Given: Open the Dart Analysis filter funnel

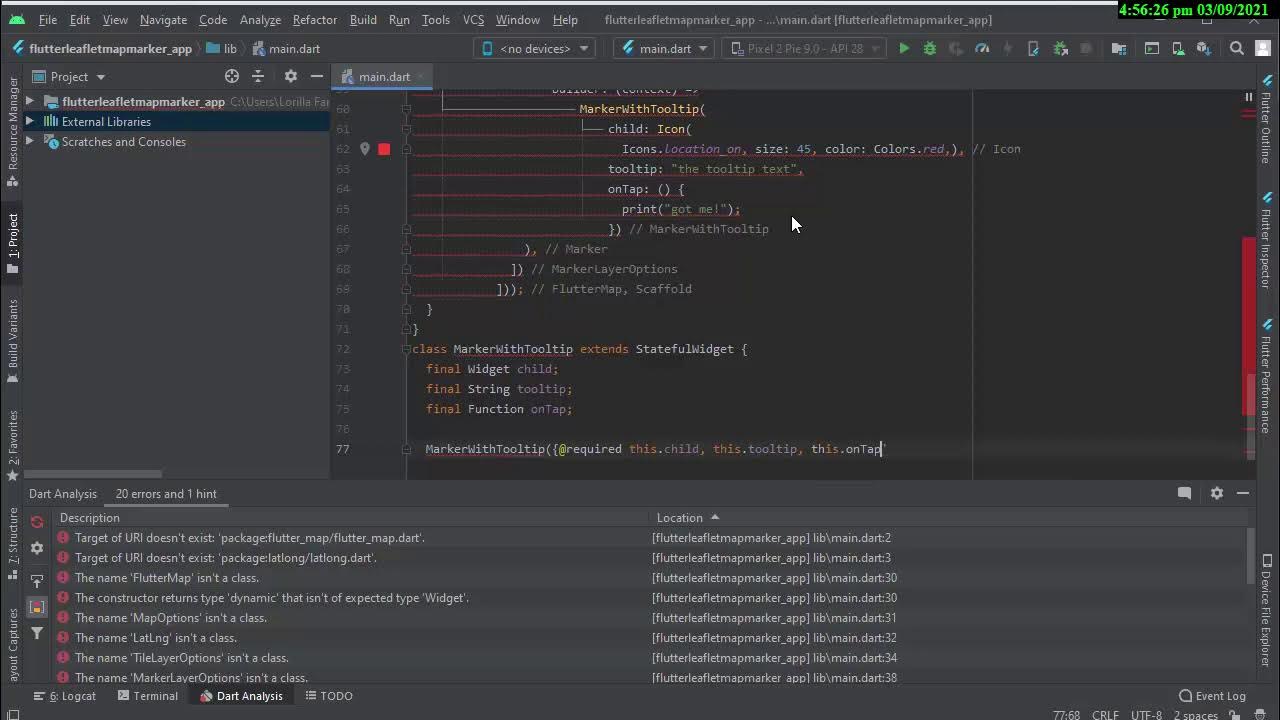Looking at the screenshot, I should tap(37, 633).
